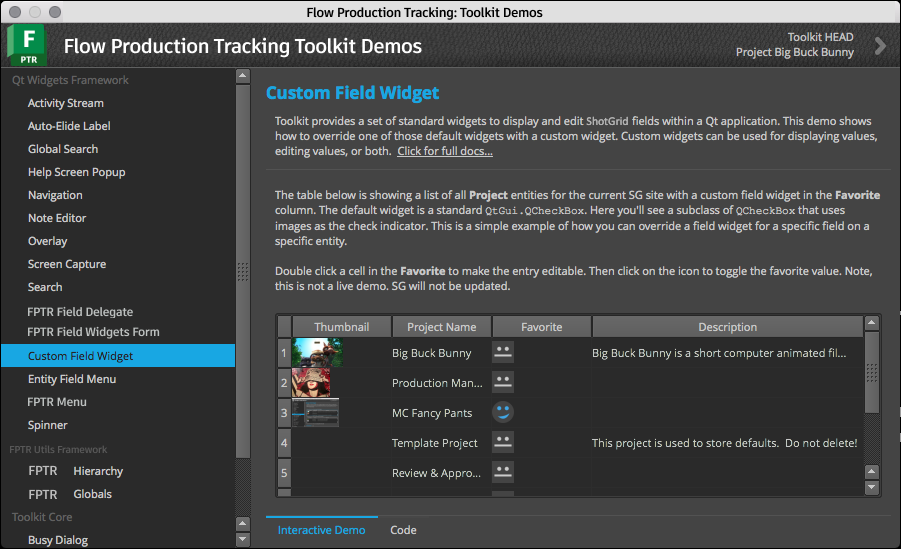Select 'This project is used to store defaults' cell
The image size is (901, 549).
pos(725,443)
